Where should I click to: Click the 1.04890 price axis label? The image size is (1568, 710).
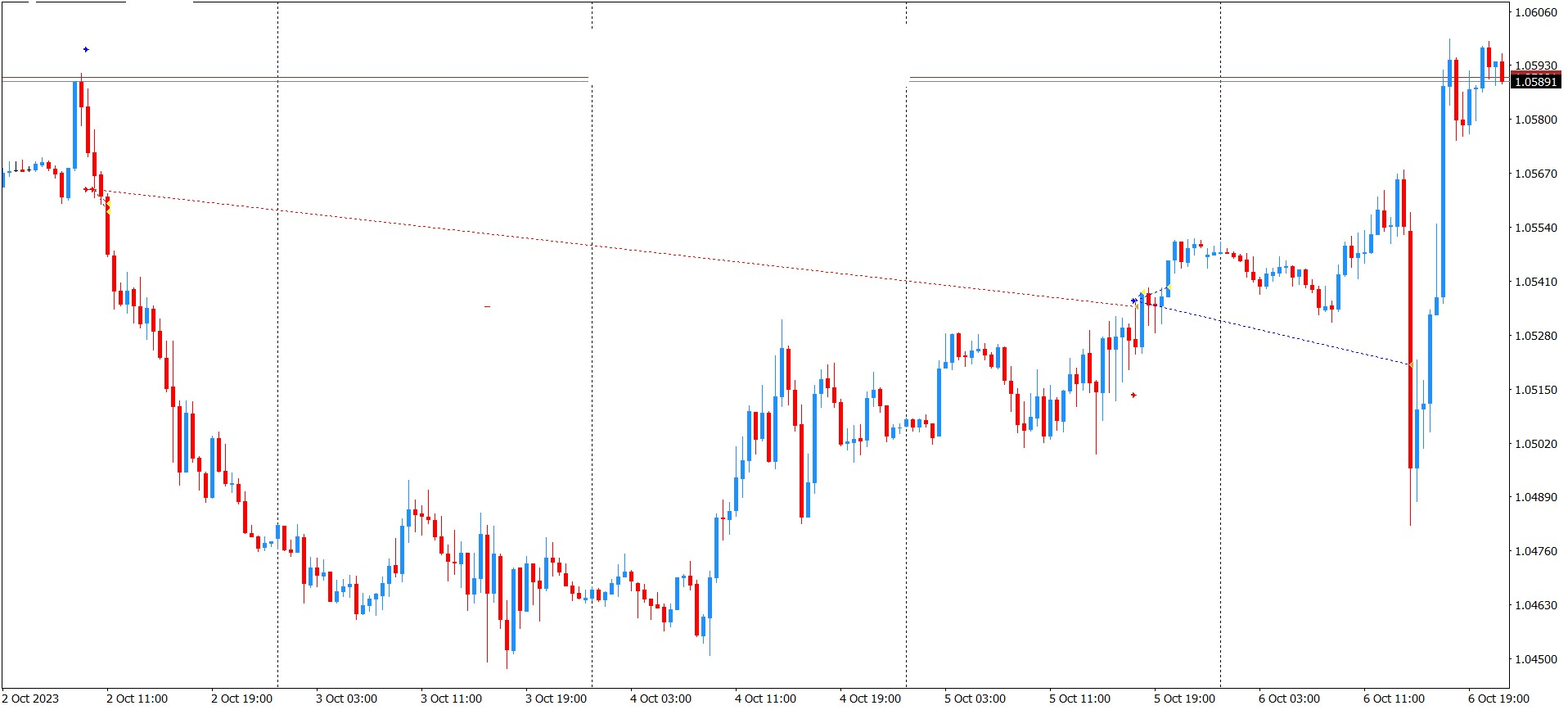1536,497
